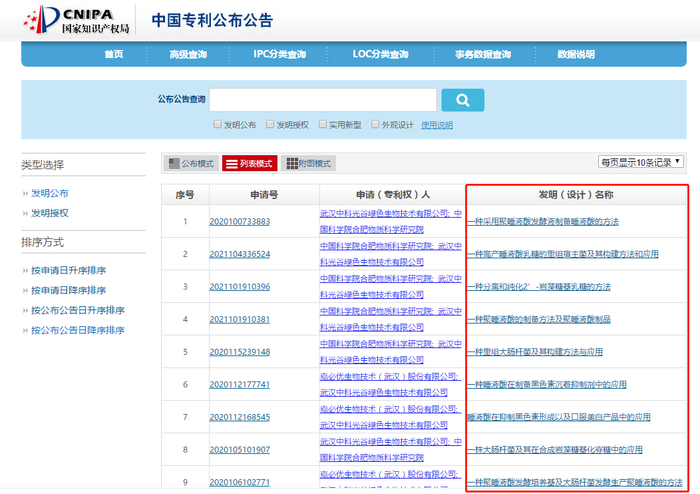
Task: Open patent title 一种唾液酸在制备黑色素沉着抑制剂中的应用
Action: point(547,385)
